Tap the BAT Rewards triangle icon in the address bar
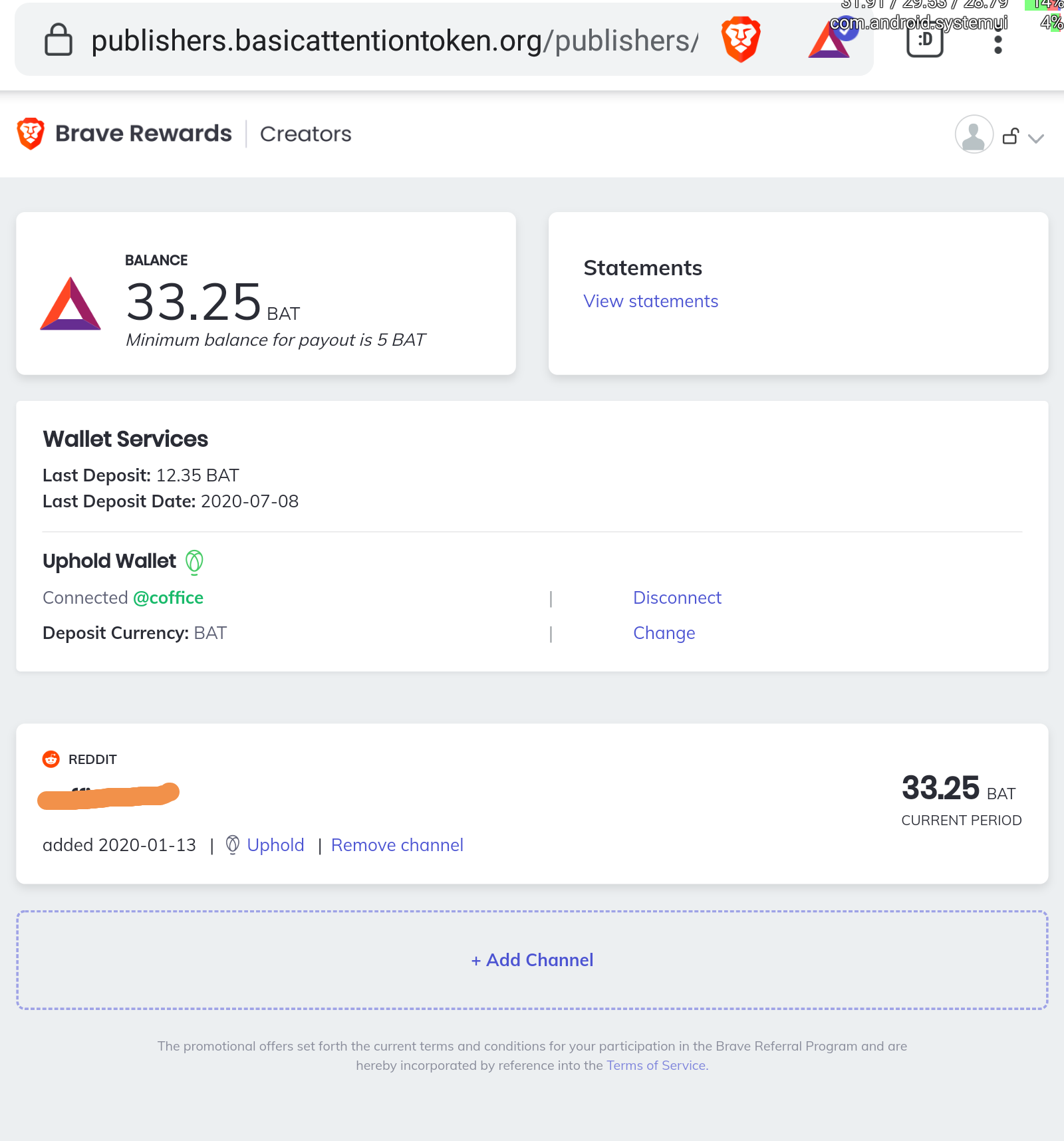The image size is (1064, 1141). pyautogui.click(x=830, y=39)
